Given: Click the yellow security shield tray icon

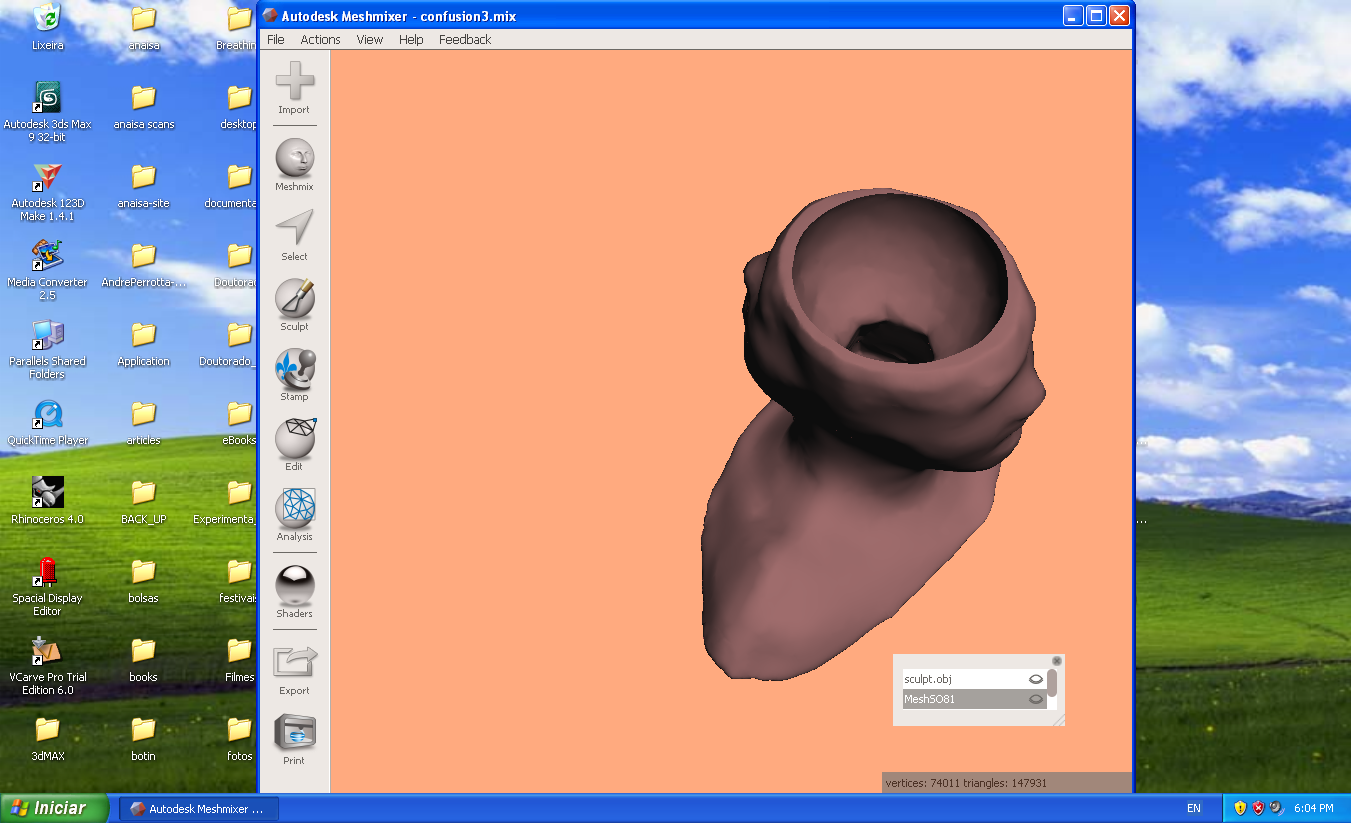Looking at the screenshot, I should 1241,808.
